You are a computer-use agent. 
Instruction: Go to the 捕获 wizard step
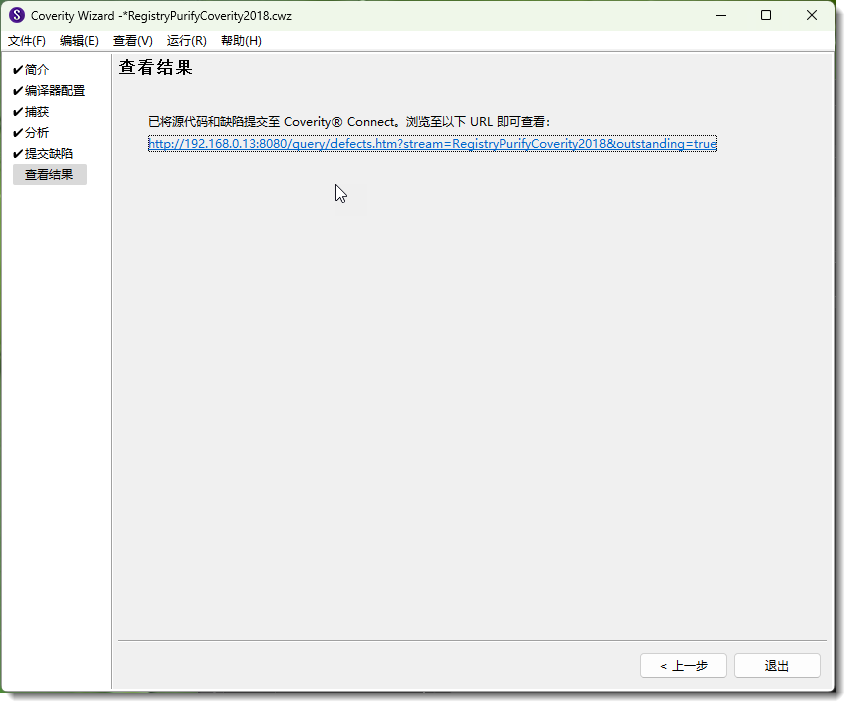point(36,112)
